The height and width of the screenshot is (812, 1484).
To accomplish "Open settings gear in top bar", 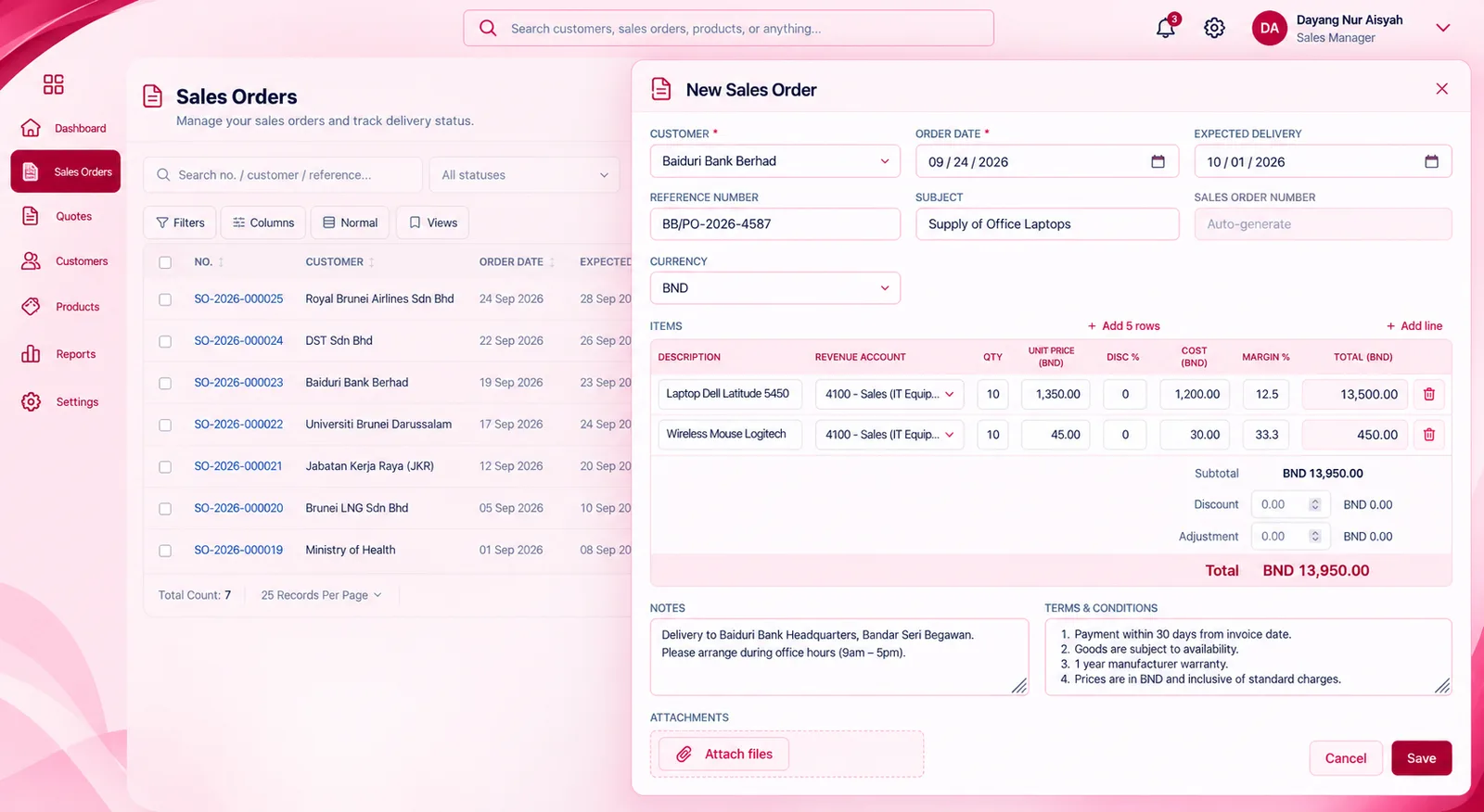I will point(1214,28).
